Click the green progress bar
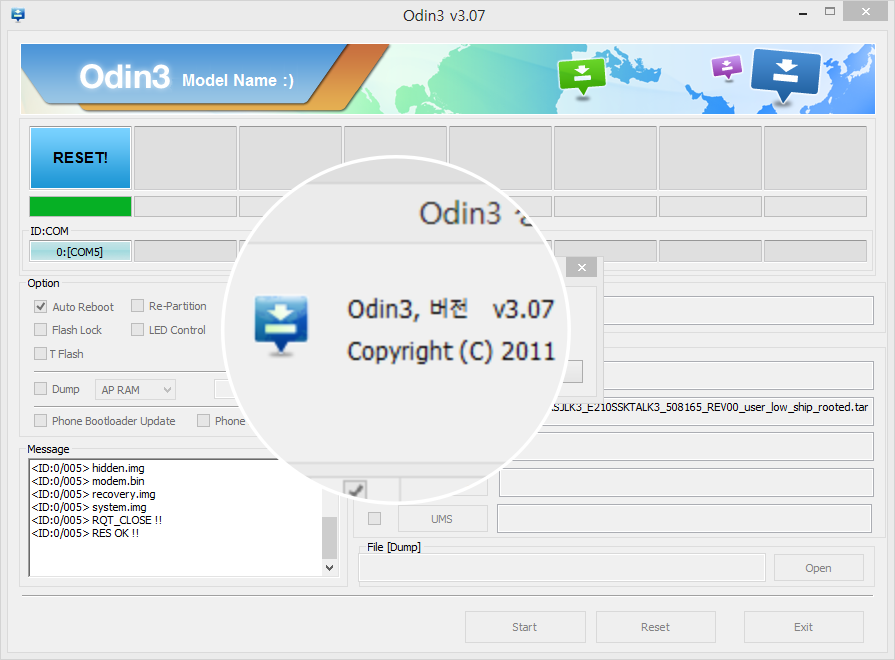This screenshot has height=660, width=895. click(80, 206)
